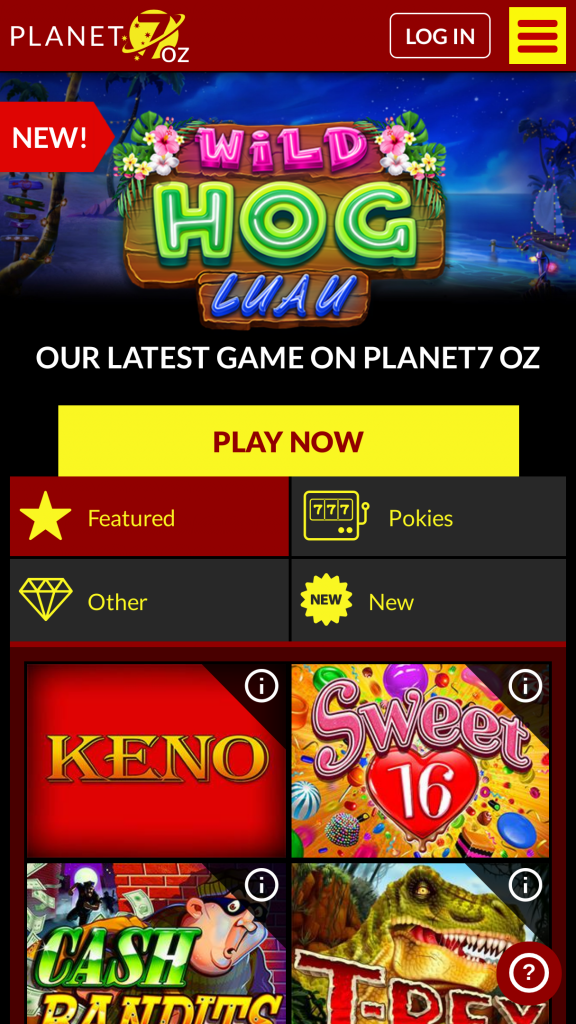Click the yellow PLAY NOW button
576x1024 pixels.
click(x=288, y=441)
